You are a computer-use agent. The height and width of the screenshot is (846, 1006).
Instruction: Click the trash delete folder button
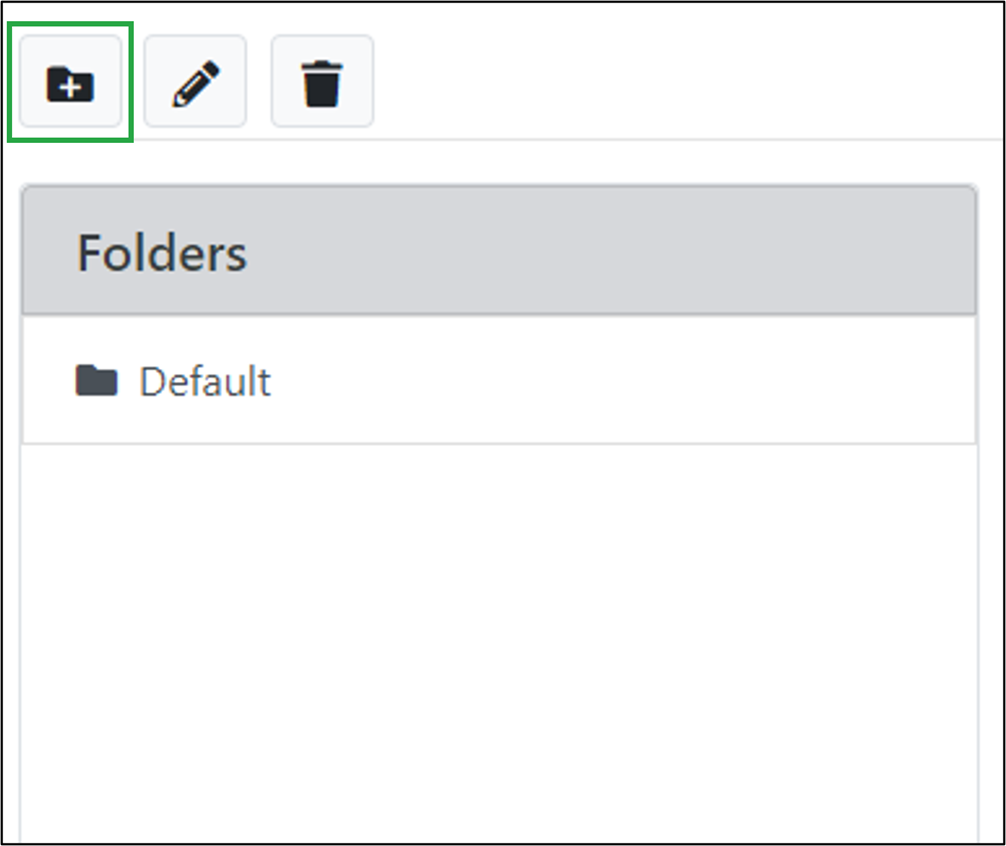[x=322, y=83]
